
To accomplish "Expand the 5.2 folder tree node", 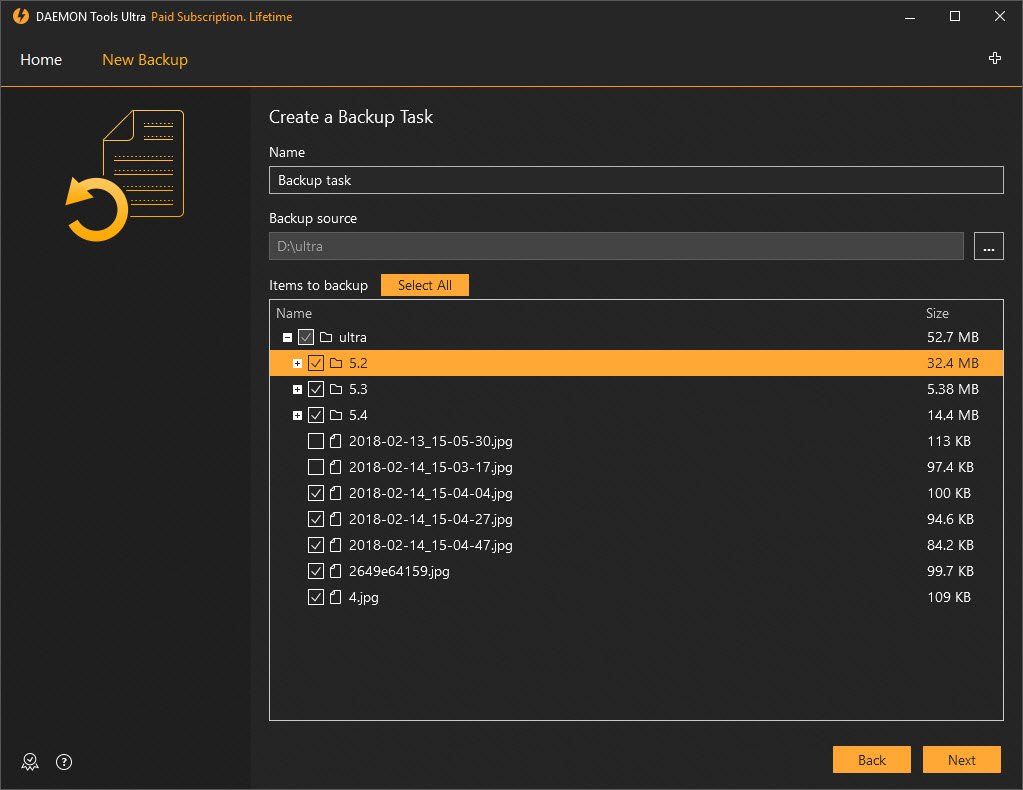I will point(297,363).
